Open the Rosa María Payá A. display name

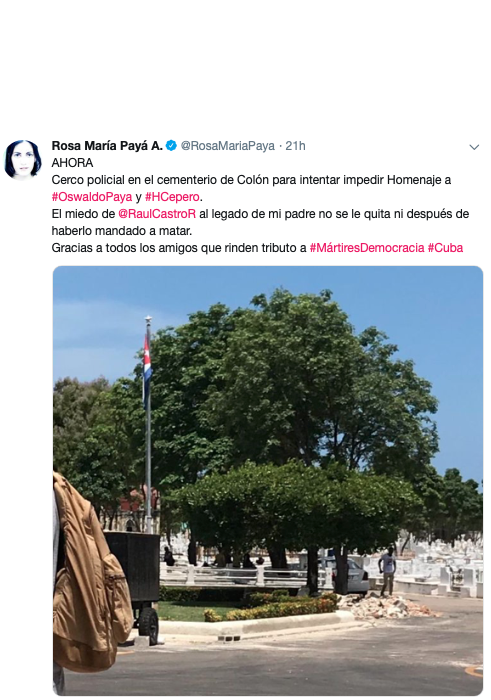point(107,146)
